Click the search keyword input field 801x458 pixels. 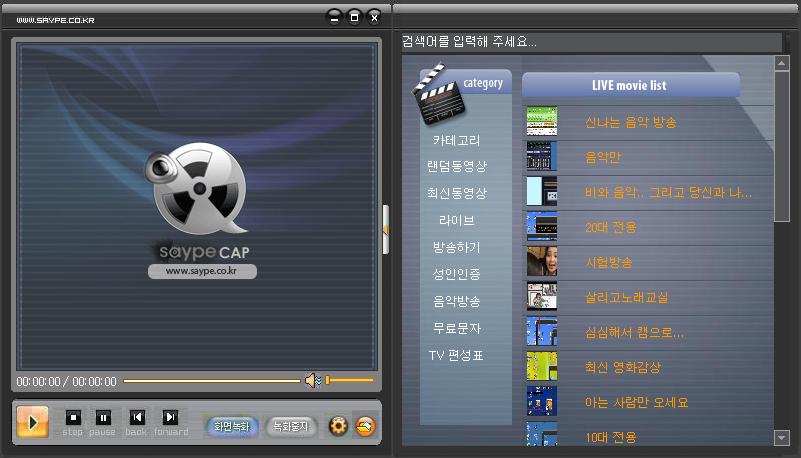[591, 41]
